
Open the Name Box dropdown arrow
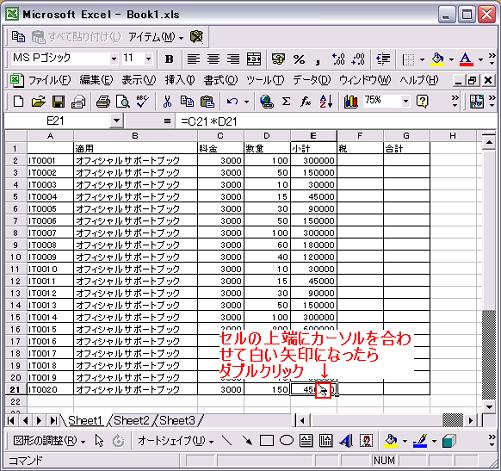point(116,120)
